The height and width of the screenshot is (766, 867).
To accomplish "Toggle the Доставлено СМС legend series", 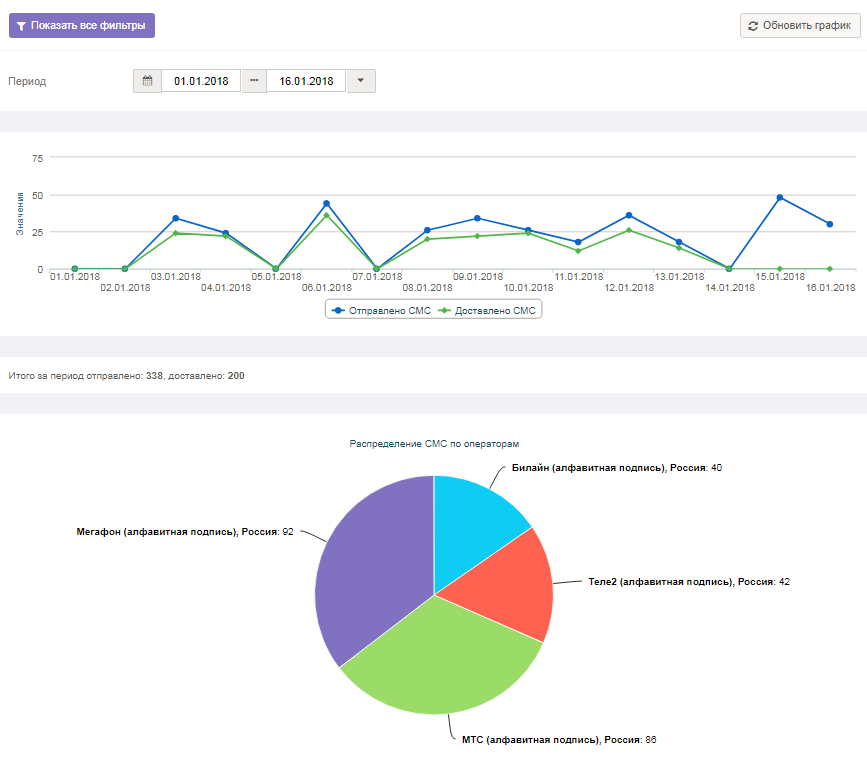I will [487, 310].
